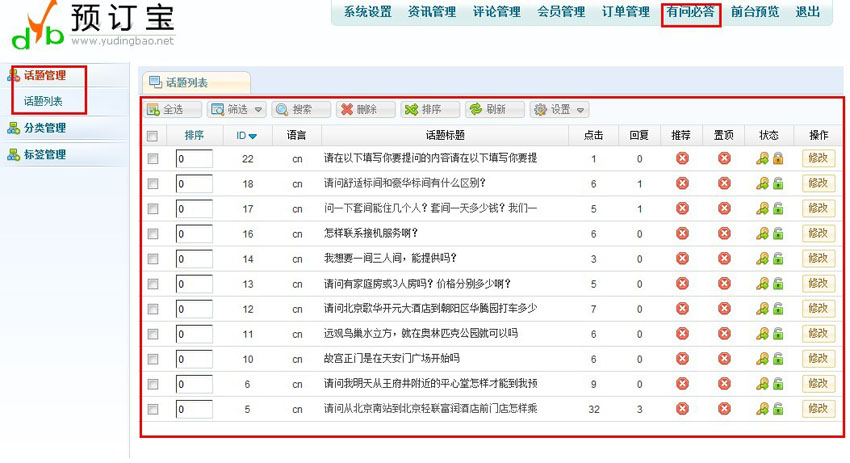The height and width of the screenshot is (463, 850).
Task: Select the 话题列表 tab
Action: coord(196,82)
